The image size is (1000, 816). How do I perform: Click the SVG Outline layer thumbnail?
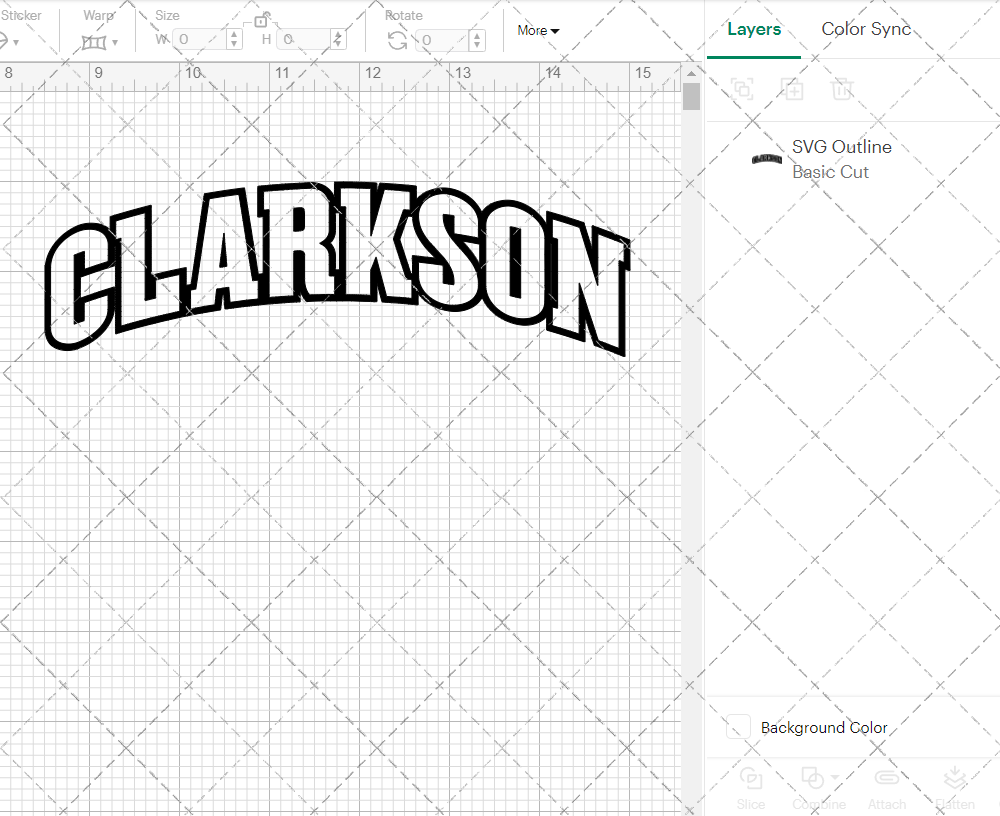(x=766, y=159)
